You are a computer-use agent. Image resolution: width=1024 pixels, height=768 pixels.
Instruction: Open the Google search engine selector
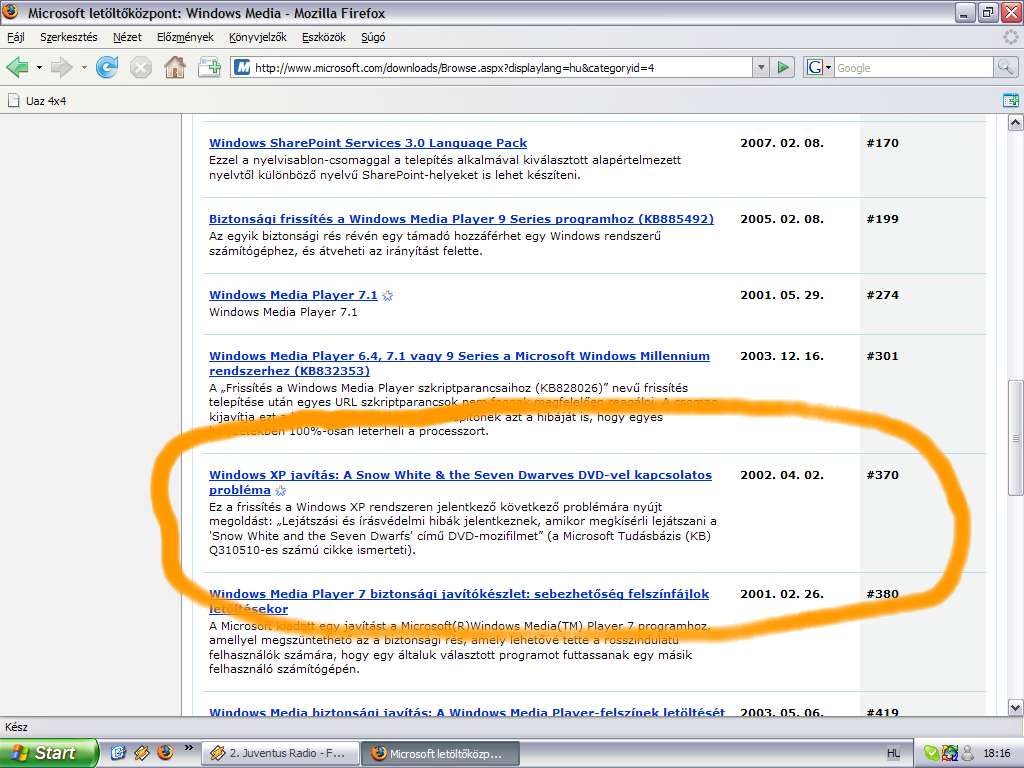click(x=819, y=67)
